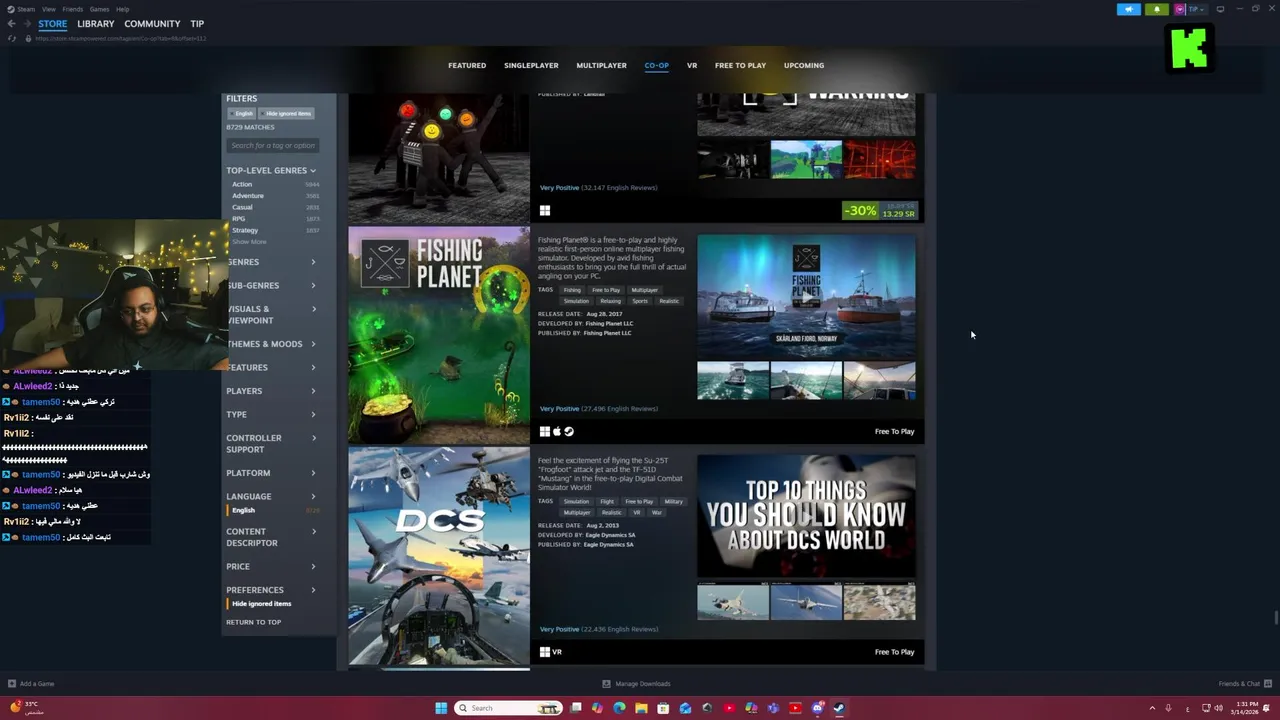Image resolution: width=1280 pixels, height=720 pixels.
Task: Expand the Players filter section
Action: tap(271, 391)
